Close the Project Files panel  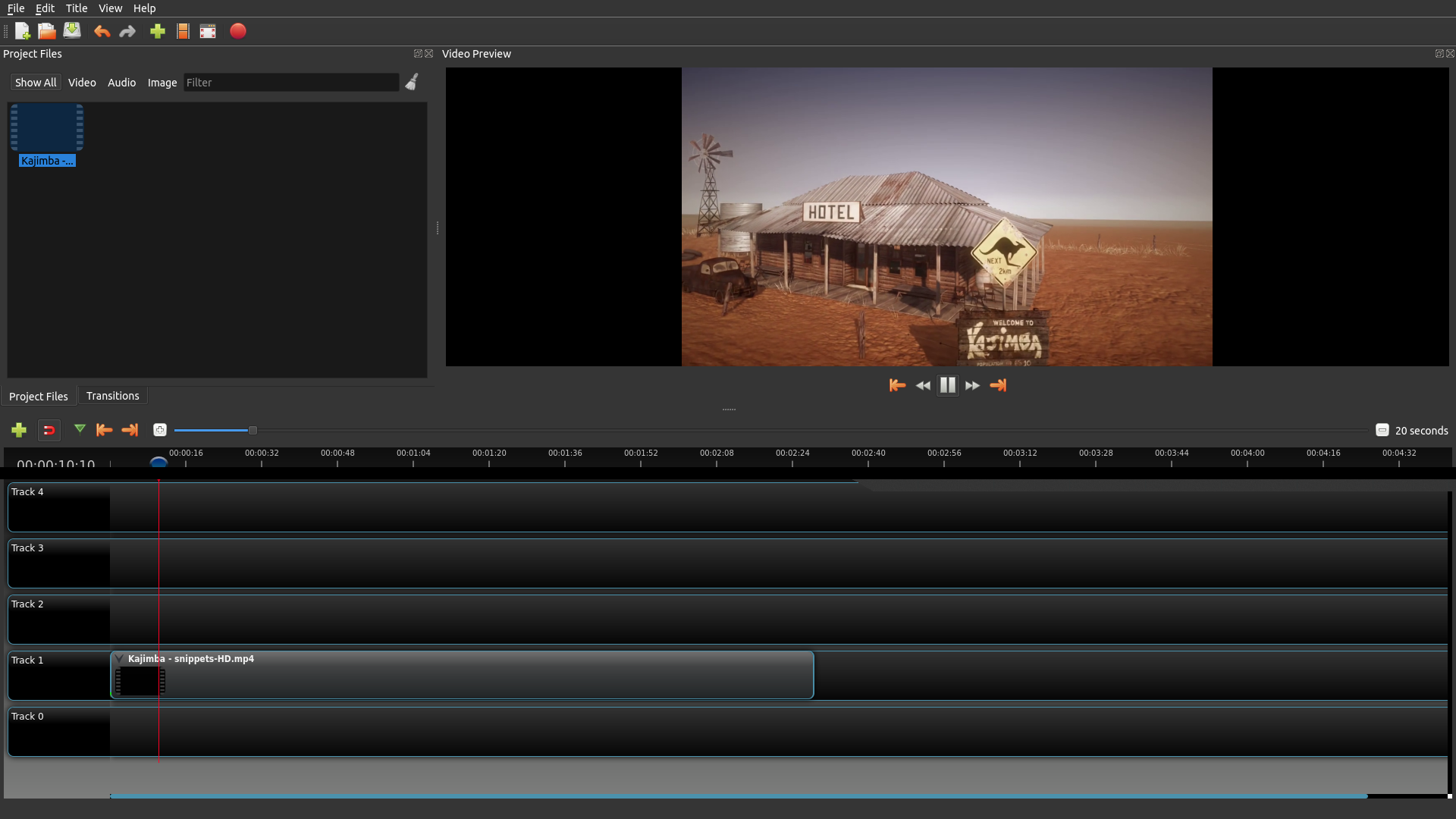tap(429, 54)
